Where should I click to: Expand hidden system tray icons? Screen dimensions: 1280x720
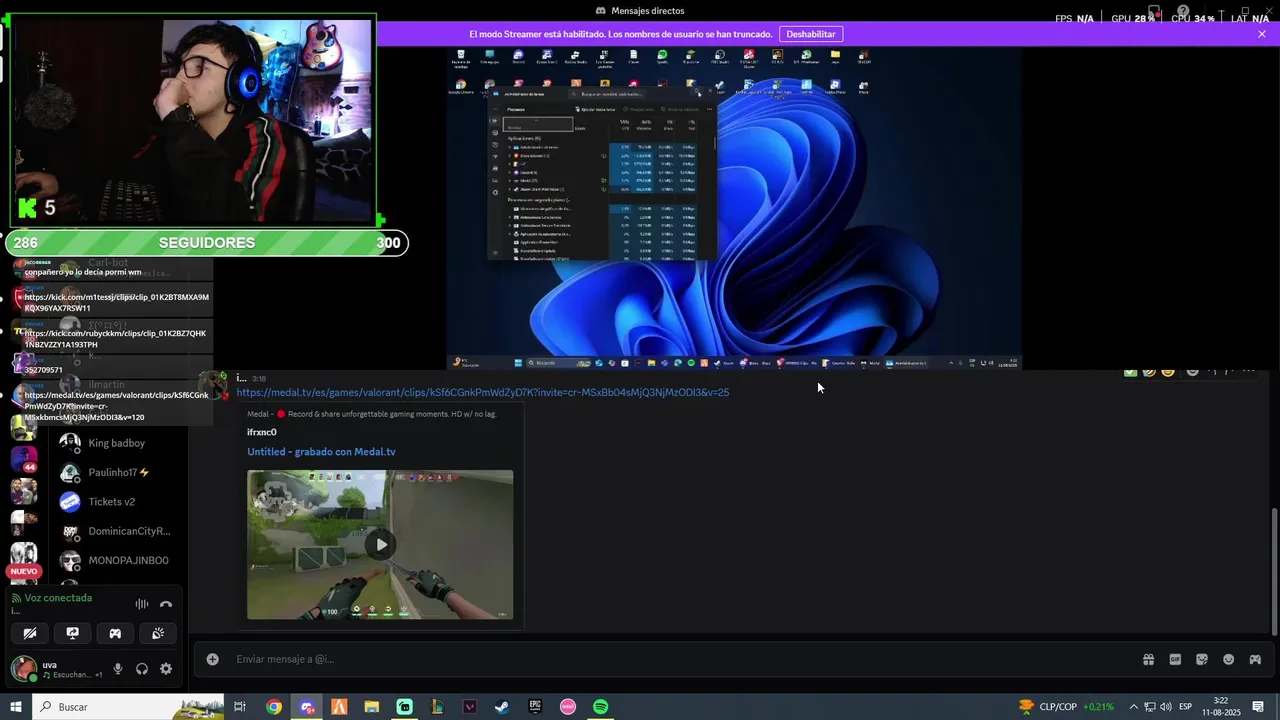pyautogui.click(x=1133, y=707)
